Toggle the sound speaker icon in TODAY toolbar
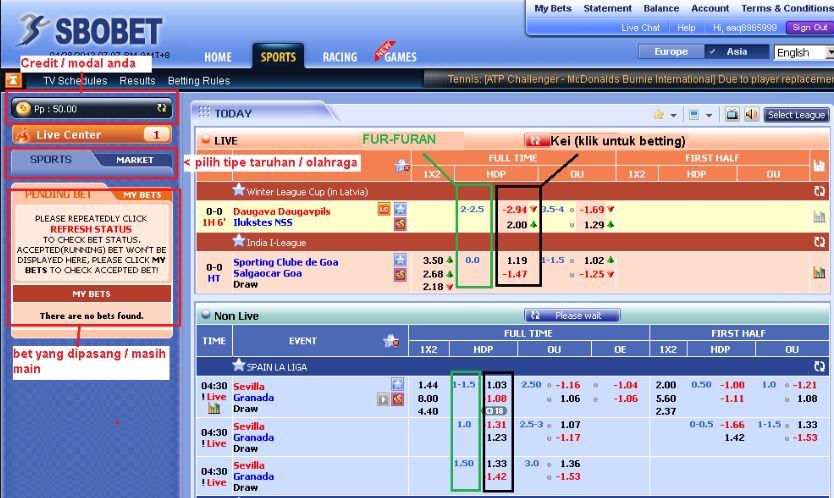 (x=751, y=114)
